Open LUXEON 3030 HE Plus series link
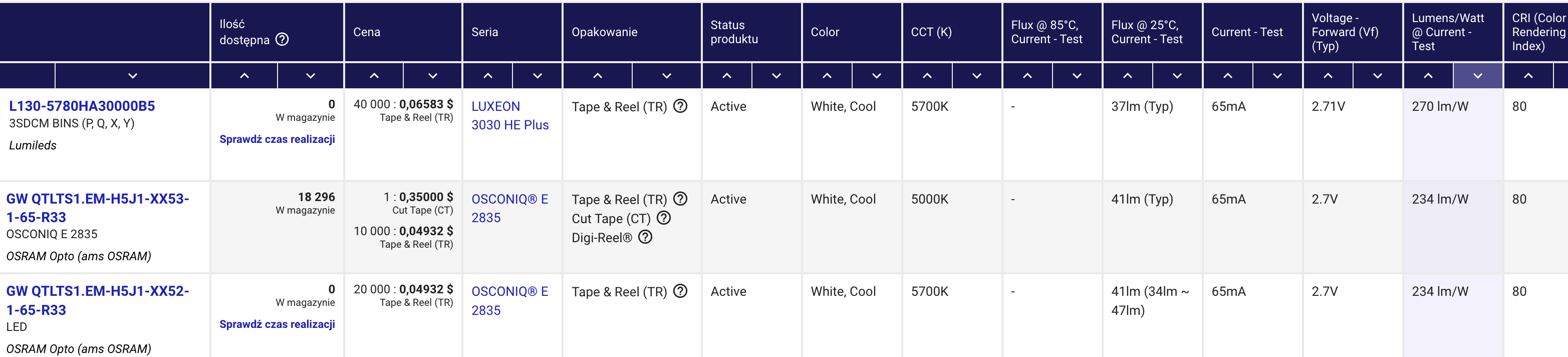Image resolution: width=1568 pixels, height=357 pixels. tap(510, 115)
